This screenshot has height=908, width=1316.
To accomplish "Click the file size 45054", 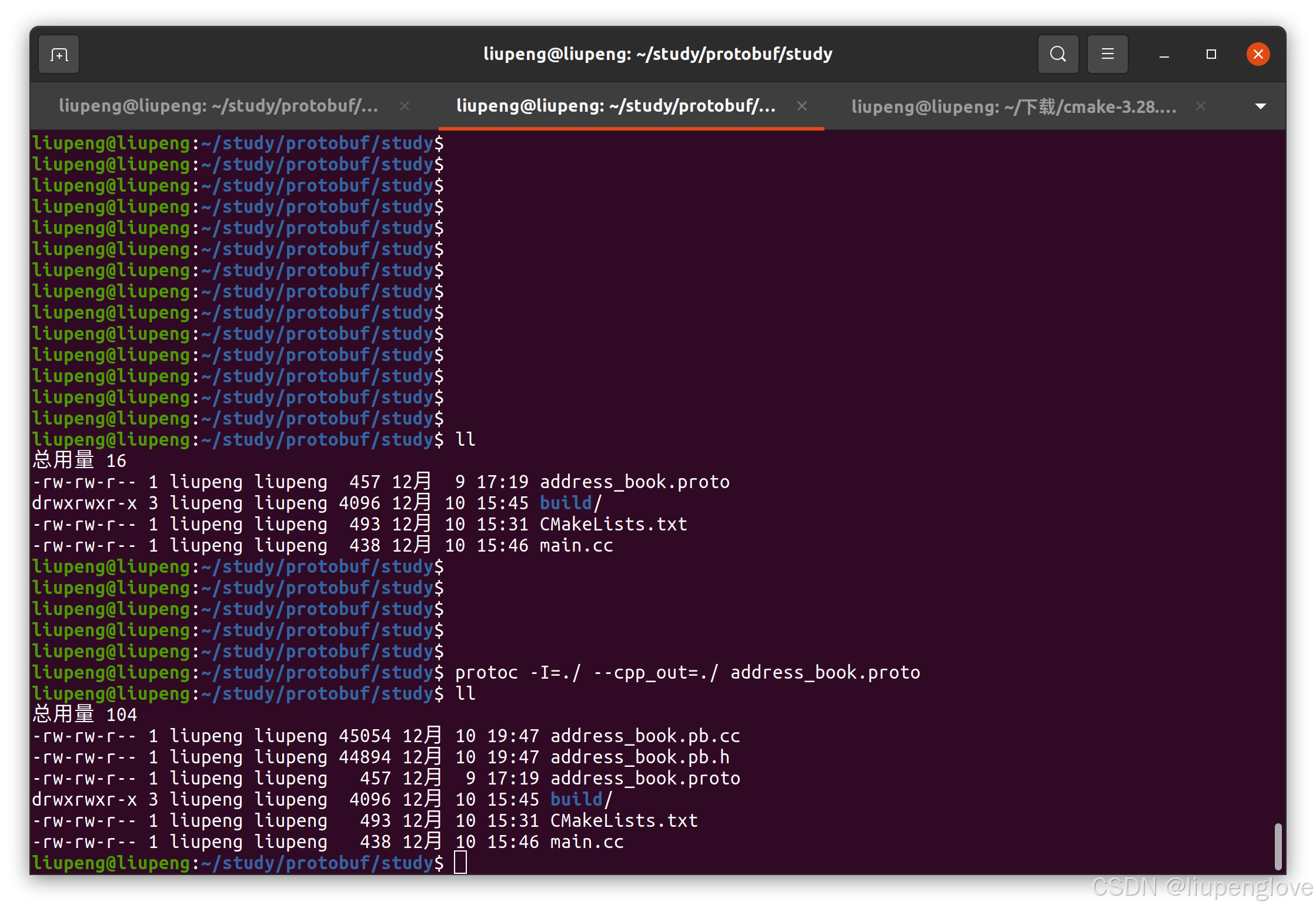I will coord(365,736).
